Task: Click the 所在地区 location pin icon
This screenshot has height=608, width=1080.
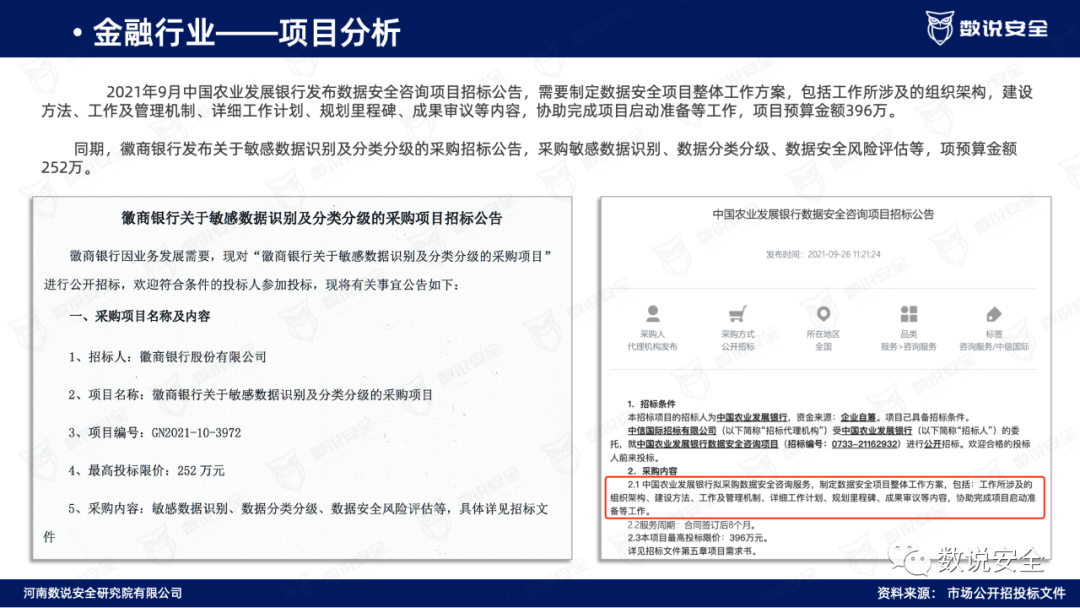Action: coord(823,314)
